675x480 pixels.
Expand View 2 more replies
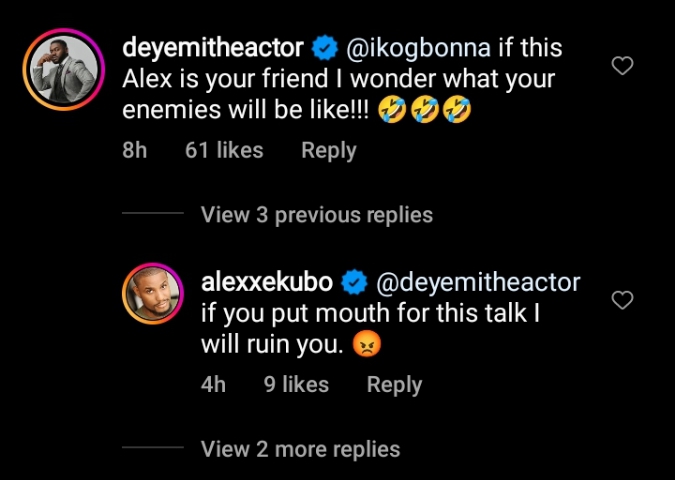coord(300,449)
